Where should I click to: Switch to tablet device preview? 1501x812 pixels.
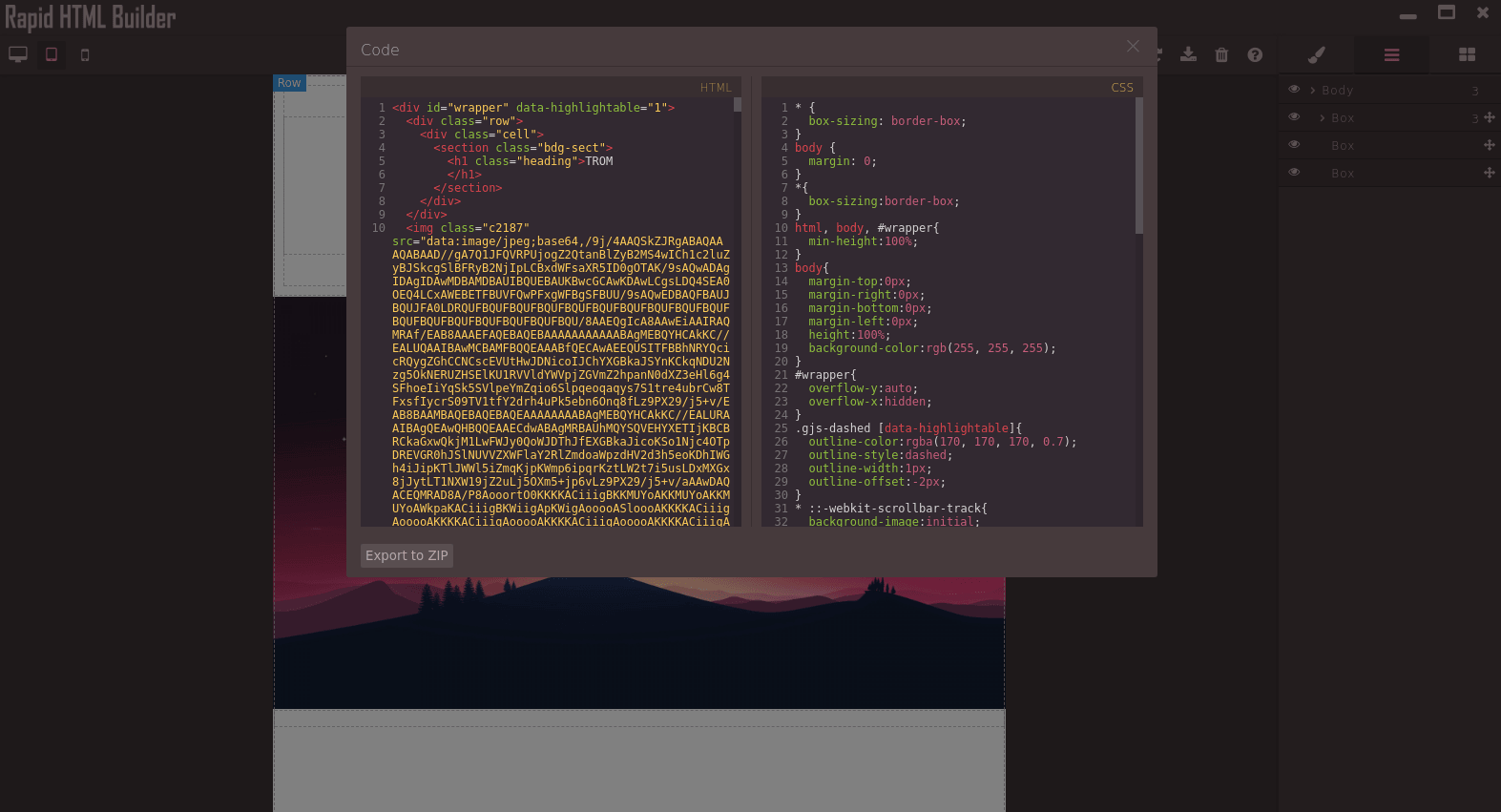(x=52, y=54)
